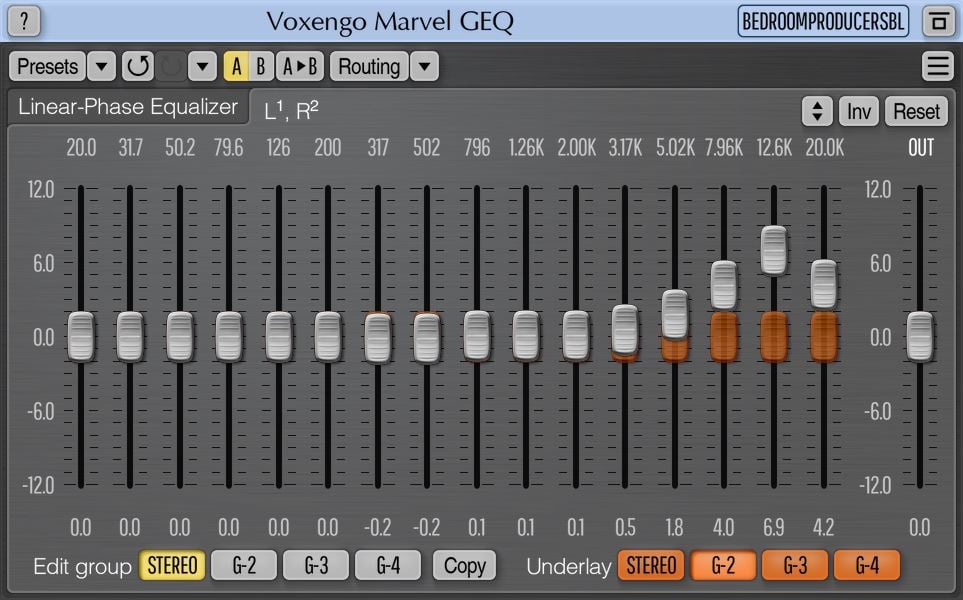Select the G-2 edit group
This screenshot has height=600, width=963.
[244, 566]
